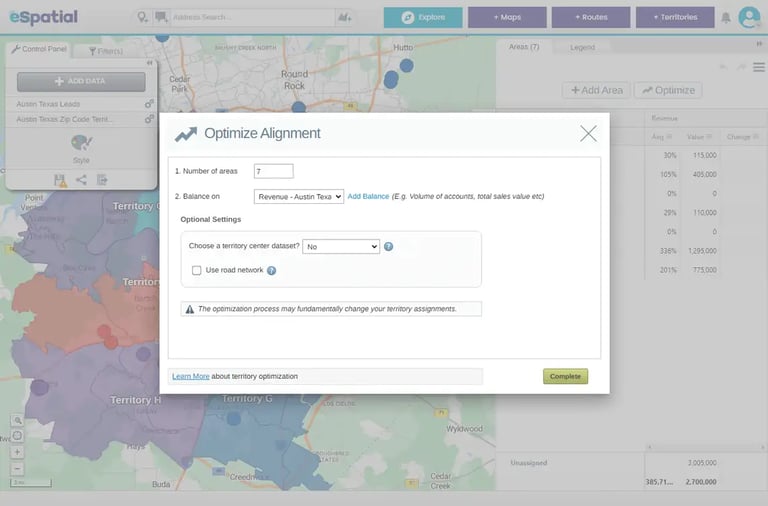Click the Territory H map label
Image resolution: width=768 pixels, height=506 pixels.
[136, 400]
